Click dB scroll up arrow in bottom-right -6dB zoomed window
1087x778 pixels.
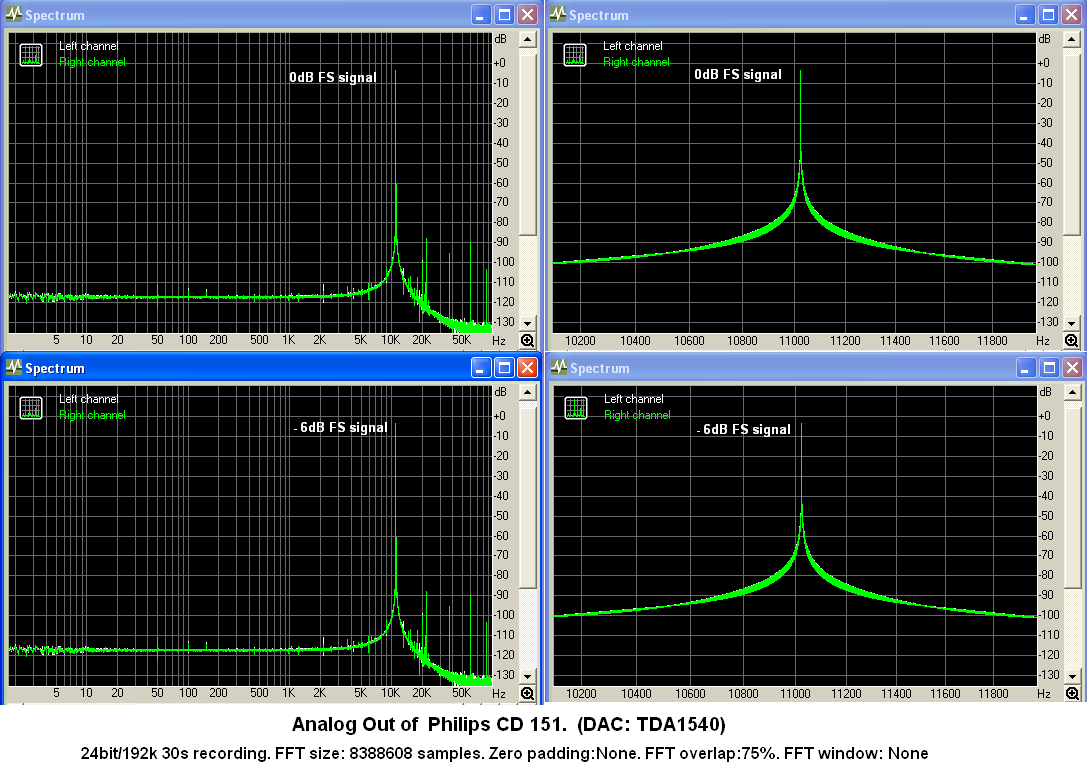(1072, 392)
